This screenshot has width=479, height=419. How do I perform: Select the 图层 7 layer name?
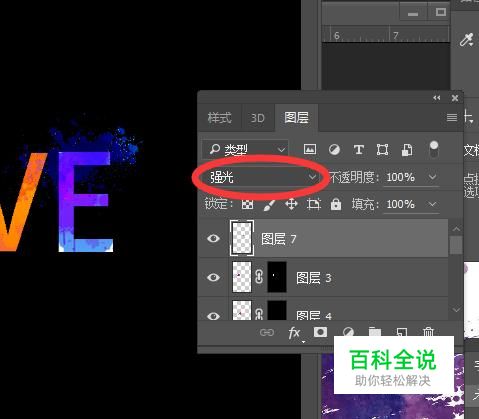[279, 239]
